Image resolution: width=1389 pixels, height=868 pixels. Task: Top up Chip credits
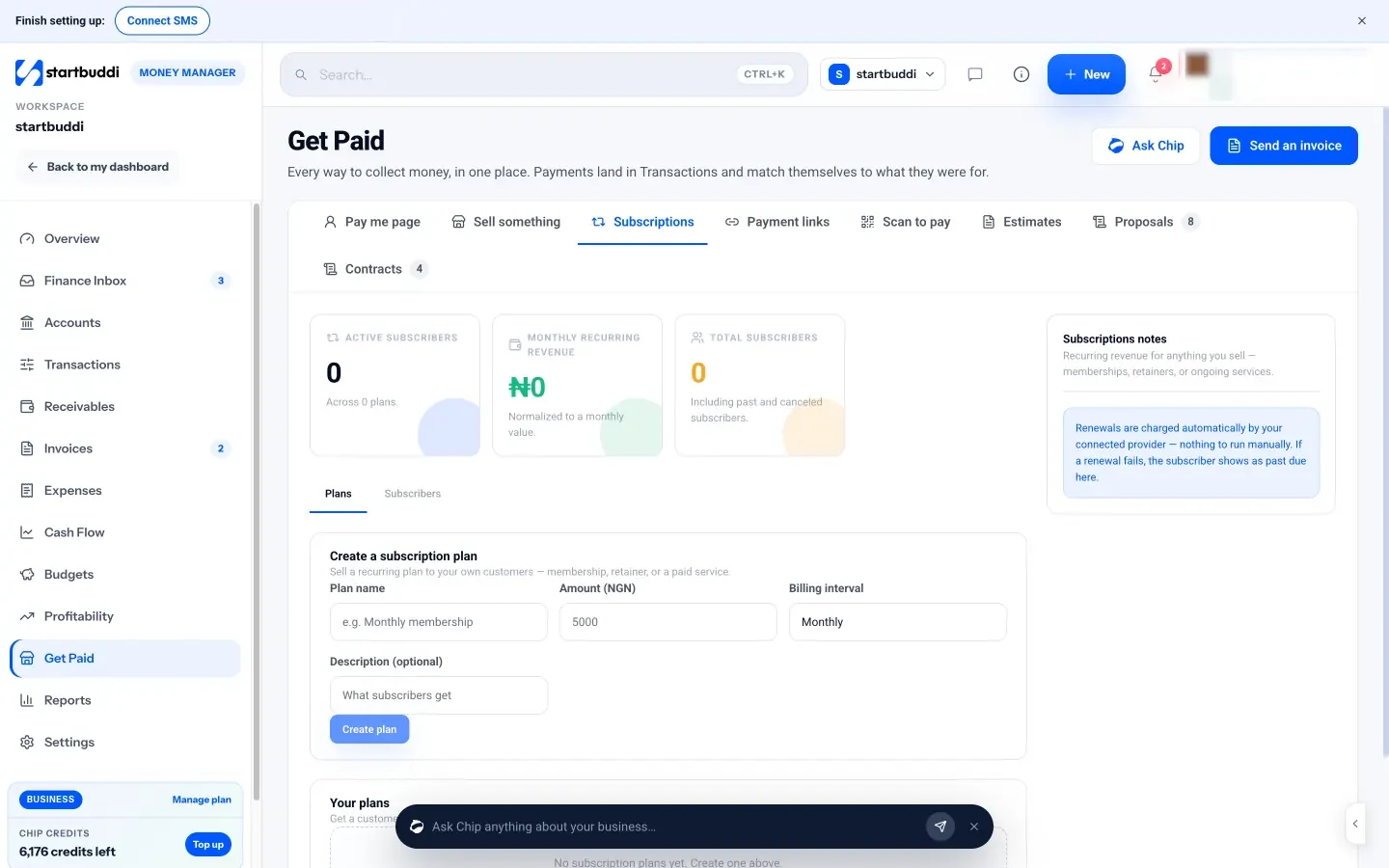coord(208,845)
